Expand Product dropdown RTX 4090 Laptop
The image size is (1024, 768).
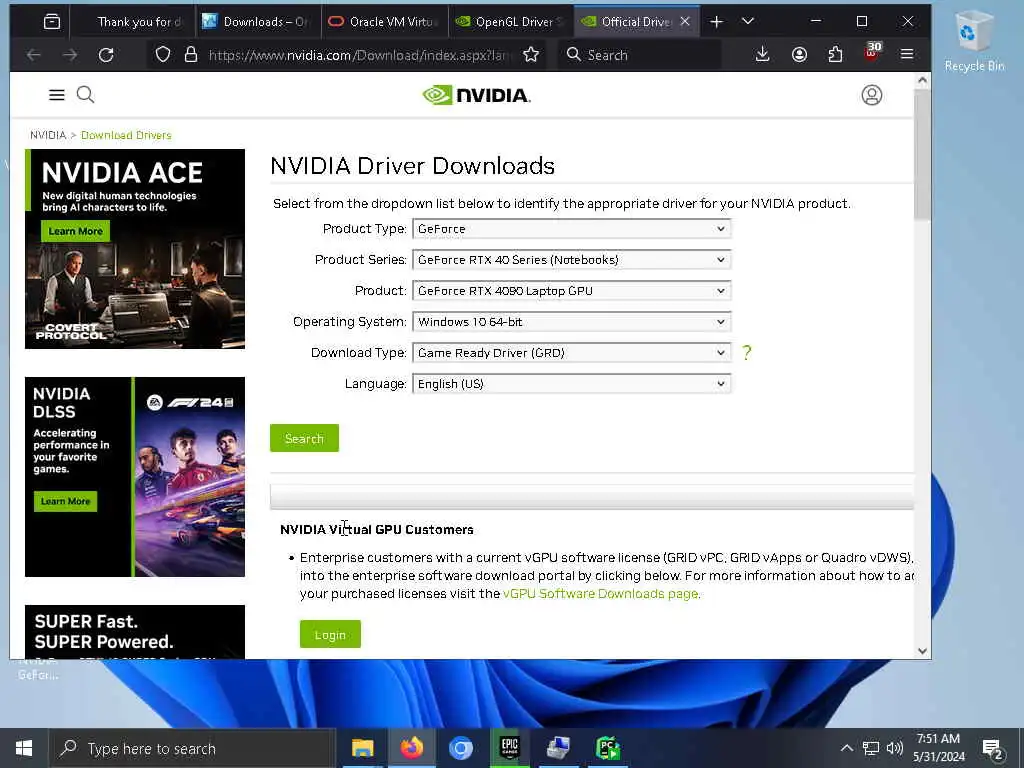pos(571,291)
